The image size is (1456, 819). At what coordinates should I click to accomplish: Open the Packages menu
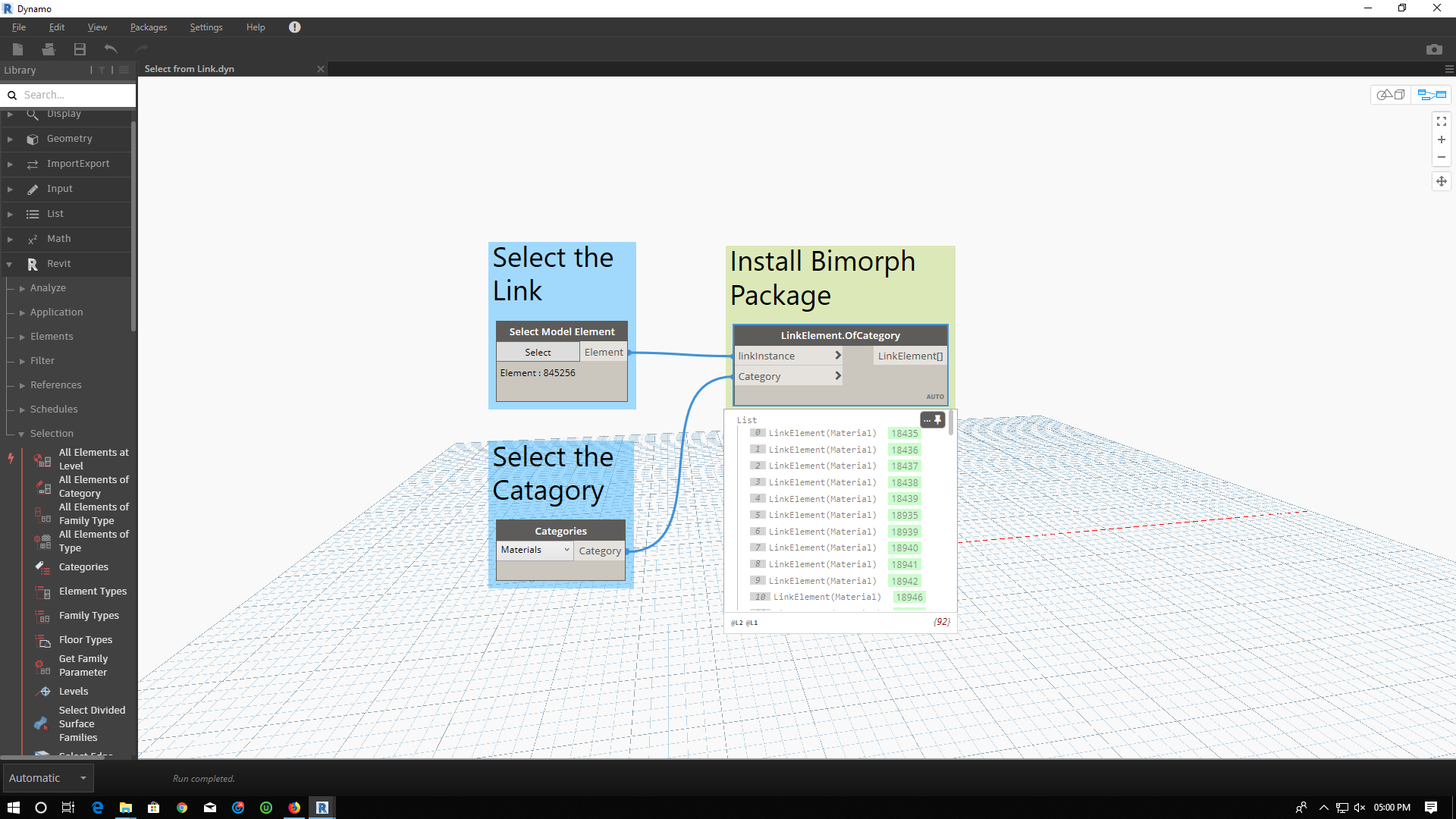pos(148,27)
